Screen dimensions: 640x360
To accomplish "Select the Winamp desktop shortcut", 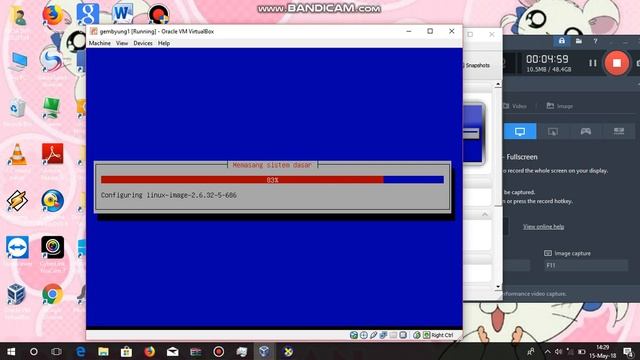I will tap(17, 200).
